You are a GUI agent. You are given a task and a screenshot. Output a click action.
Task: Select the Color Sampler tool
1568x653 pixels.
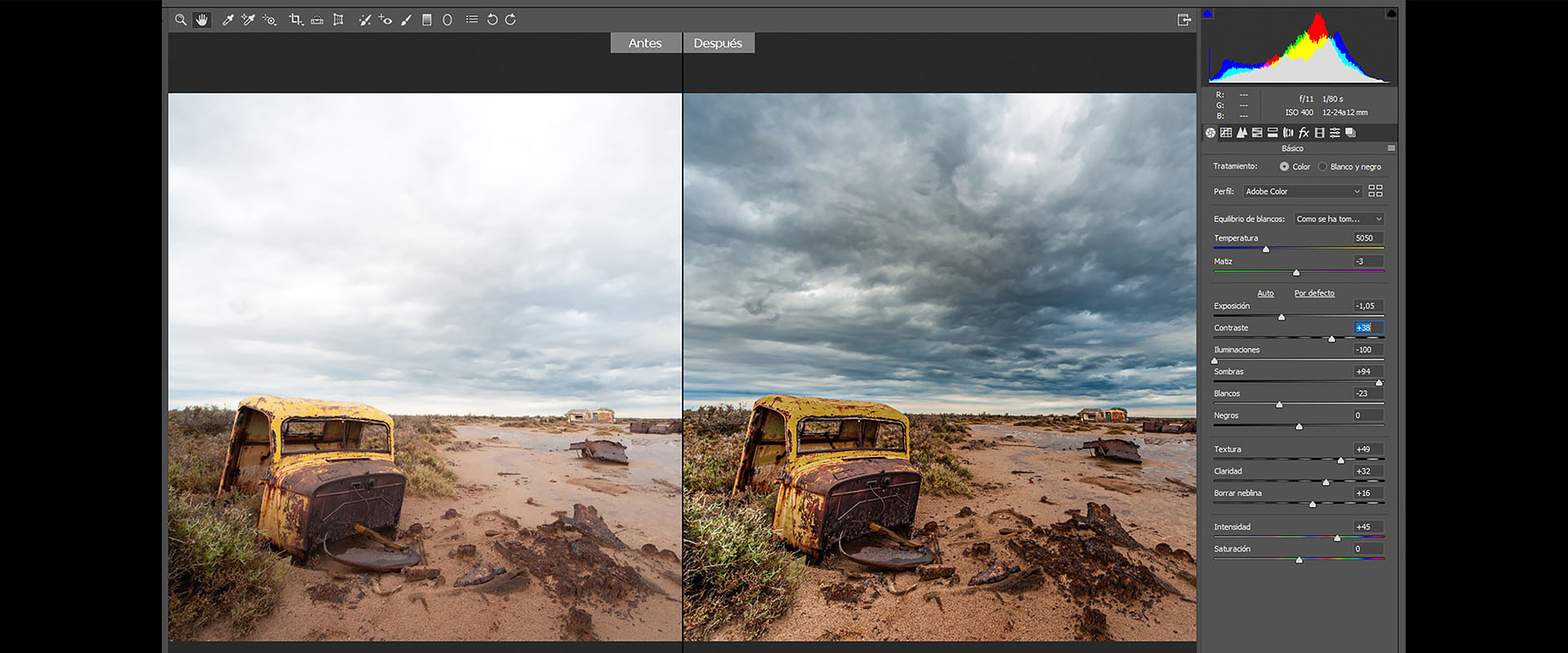point(248,20)
